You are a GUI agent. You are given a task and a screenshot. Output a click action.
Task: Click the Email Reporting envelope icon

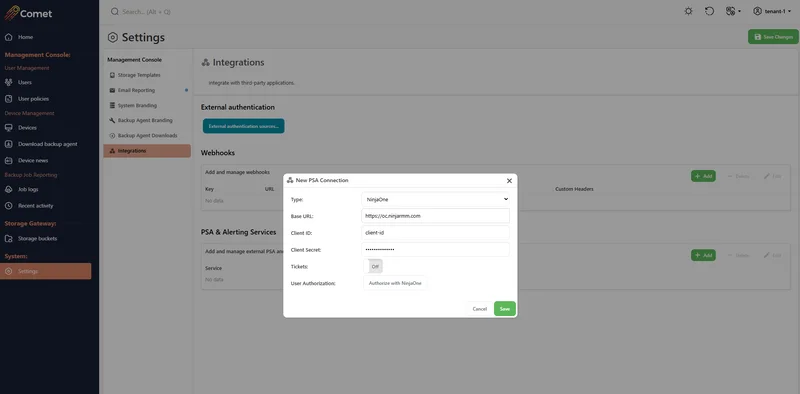[x=112, y=90]
